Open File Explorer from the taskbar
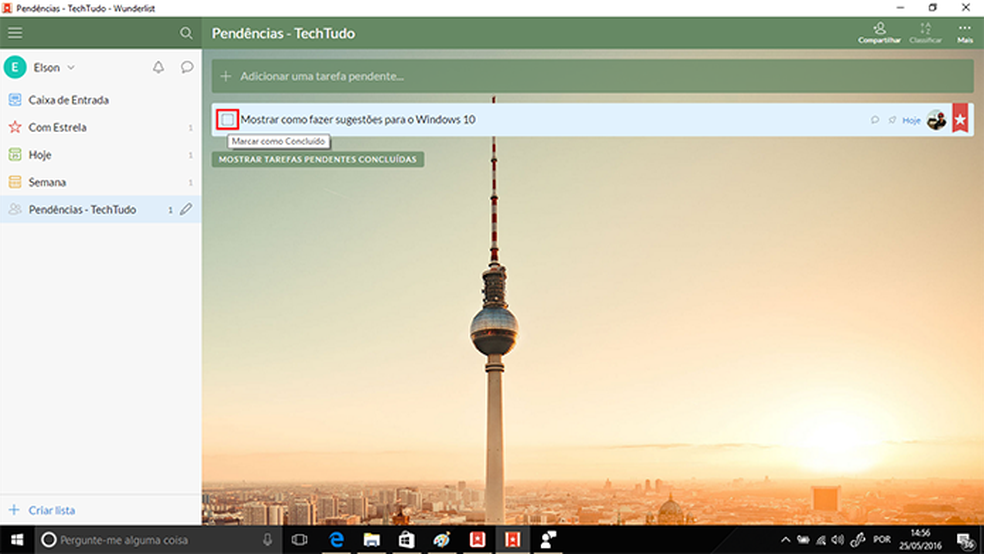984x554 pixels. (372, 540)
